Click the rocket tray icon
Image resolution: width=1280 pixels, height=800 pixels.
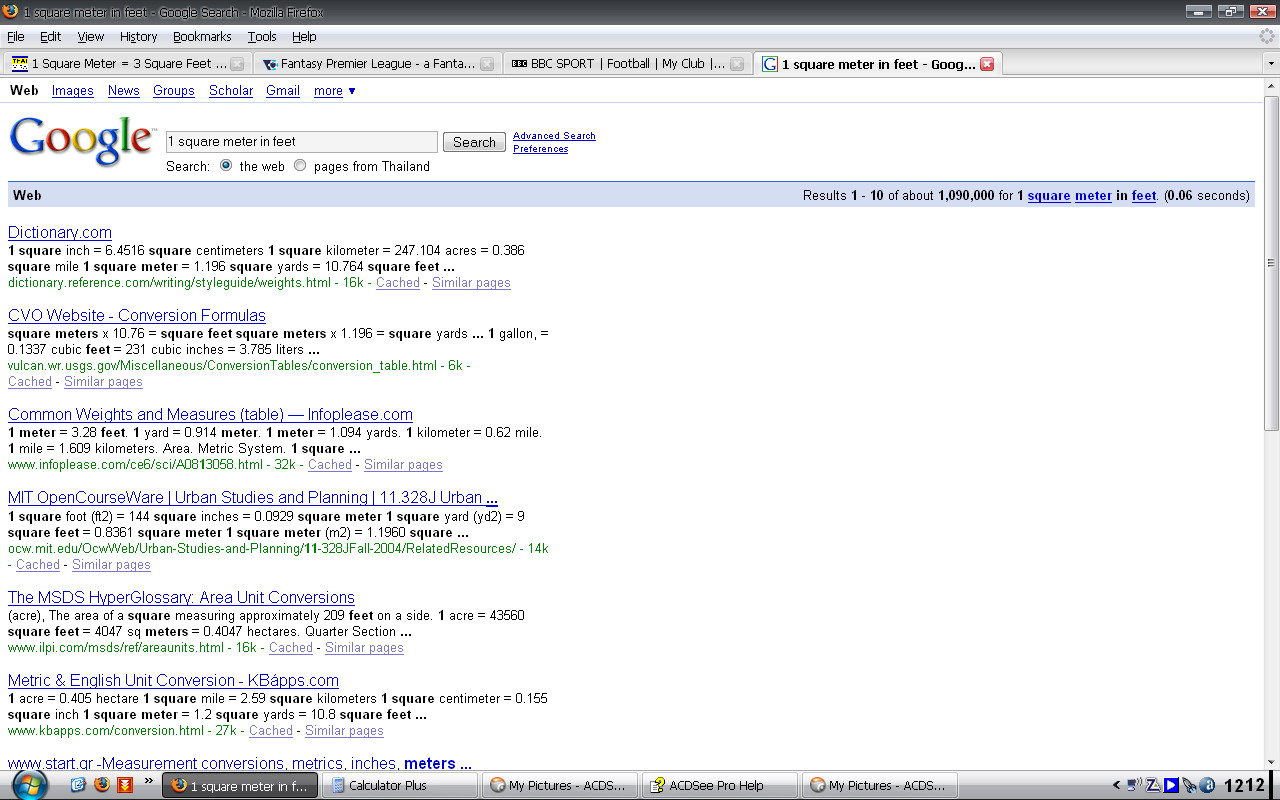point(1189,785)
